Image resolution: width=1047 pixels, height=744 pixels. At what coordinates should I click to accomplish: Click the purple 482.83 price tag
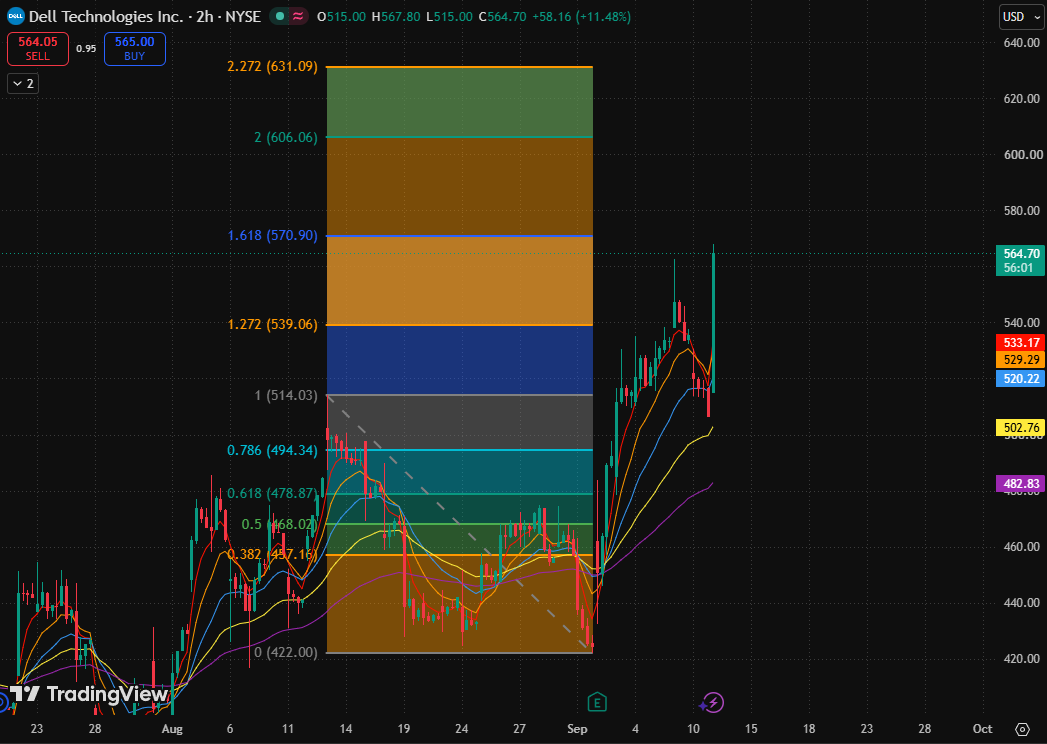click(1020, 484)
